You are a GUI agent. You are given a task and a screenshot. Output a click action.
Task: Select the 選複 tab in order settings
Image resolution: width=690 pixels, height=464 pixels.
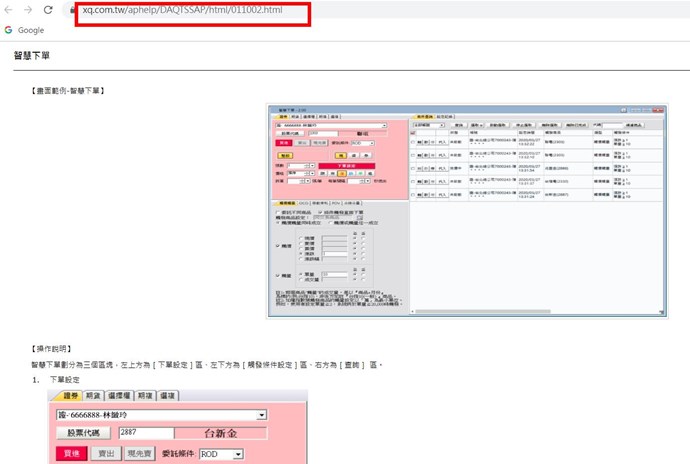tap(168, 395)
